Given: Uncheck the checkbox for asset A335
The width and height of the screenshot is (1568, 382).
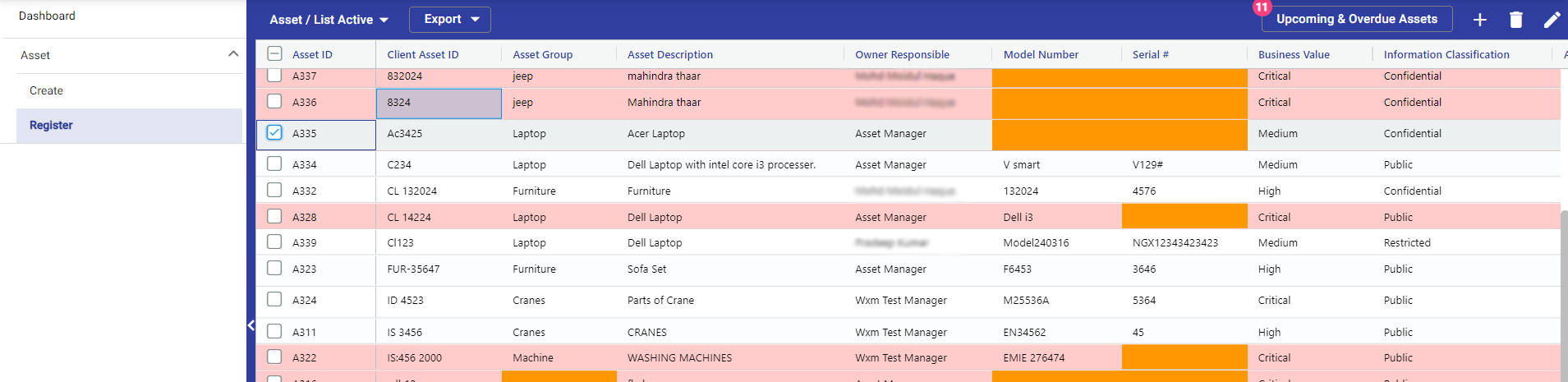Looking at the screenshot, I should (x=274, y=132).
